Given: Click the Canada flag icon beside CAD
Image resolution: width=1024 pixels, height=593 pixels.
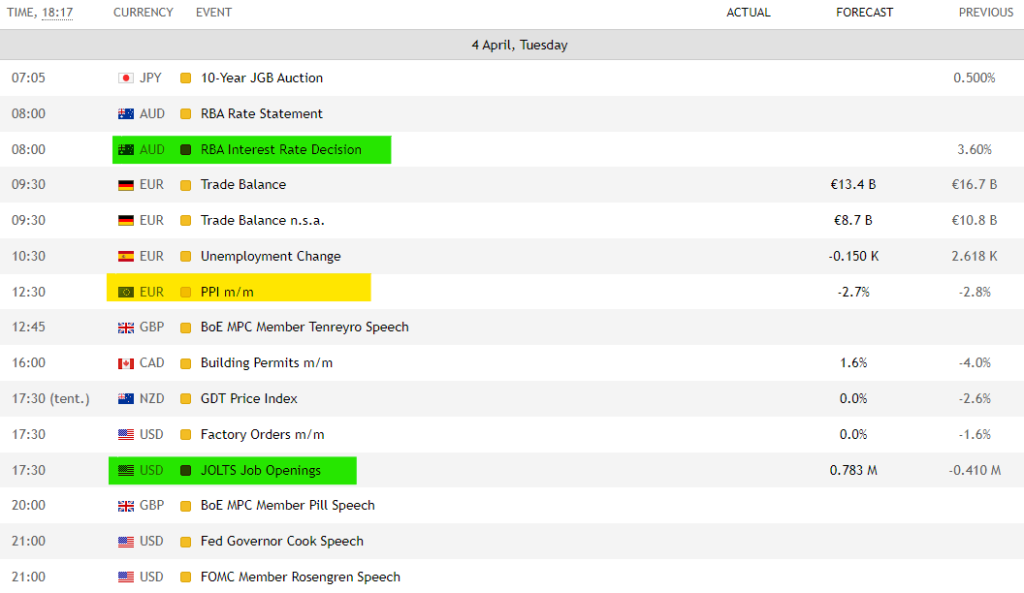Looking at the screenshot, I should tap(125, 363).
